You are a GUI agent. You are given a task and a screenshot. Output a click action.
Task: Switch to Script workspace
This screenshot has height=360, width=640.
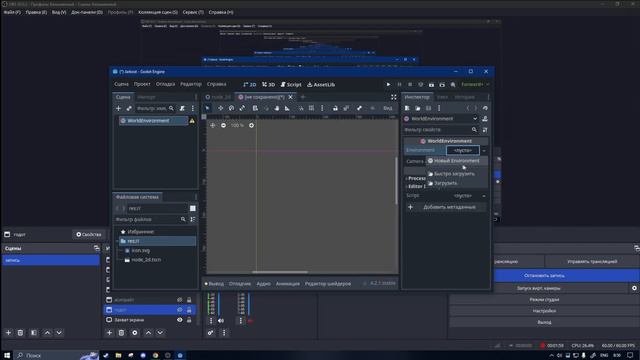pos(291,84)
